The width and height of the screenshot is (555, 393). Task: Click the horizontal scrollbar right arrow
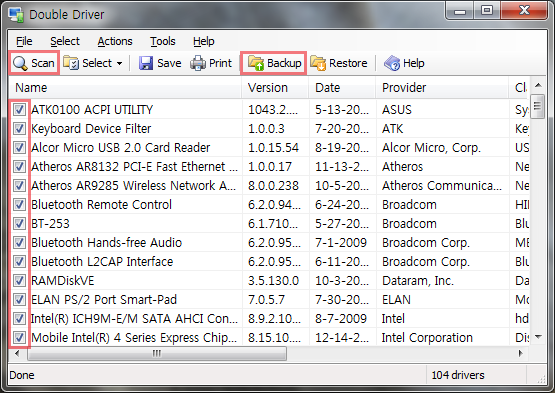pyautogui.click(x=520, y=353)
